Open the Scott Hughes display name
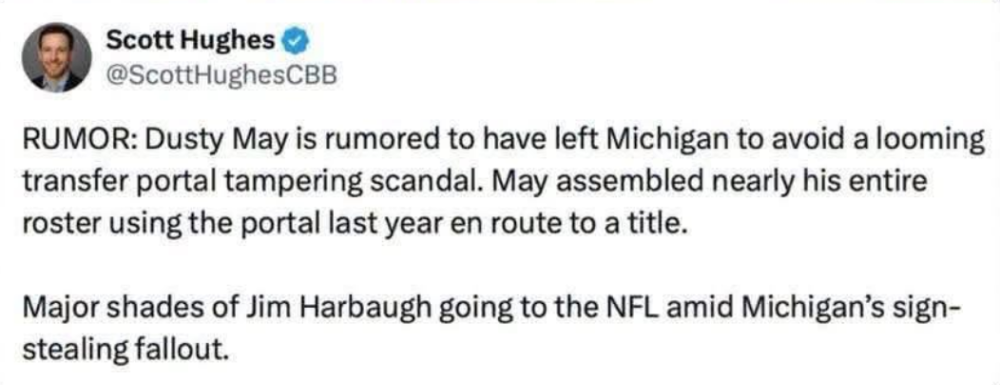1000x385 pixels. pyautogui.click(x=191, y=42)
